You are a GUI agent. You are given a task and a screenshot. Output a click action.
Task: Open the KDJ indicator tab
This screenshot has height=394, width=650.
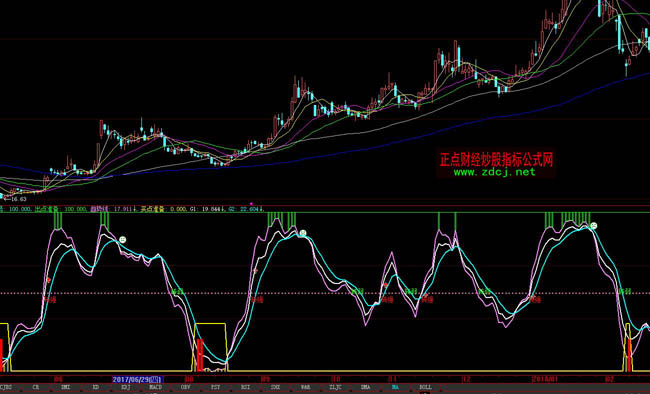pyautogui.click(x=126, y=387)
